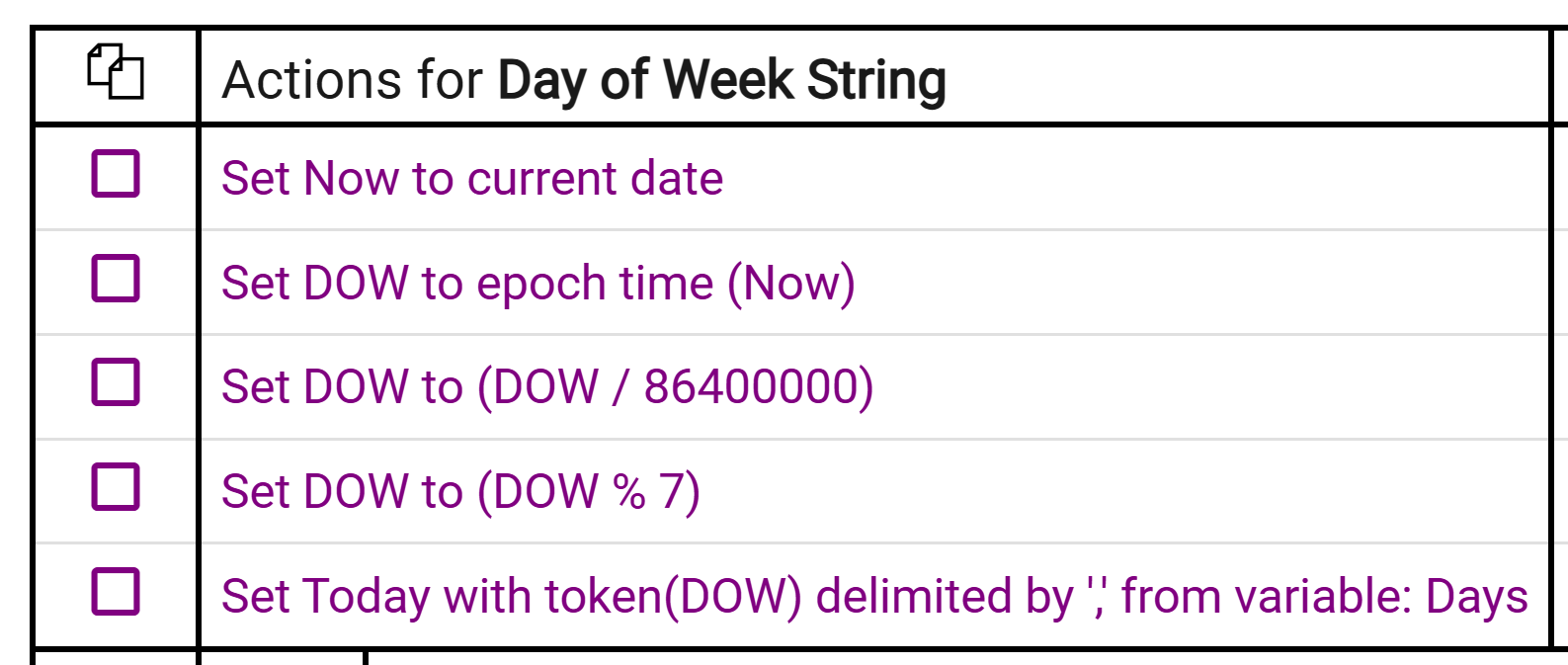Open the 'Set DOW to (DOW % 7)' action

460,492
